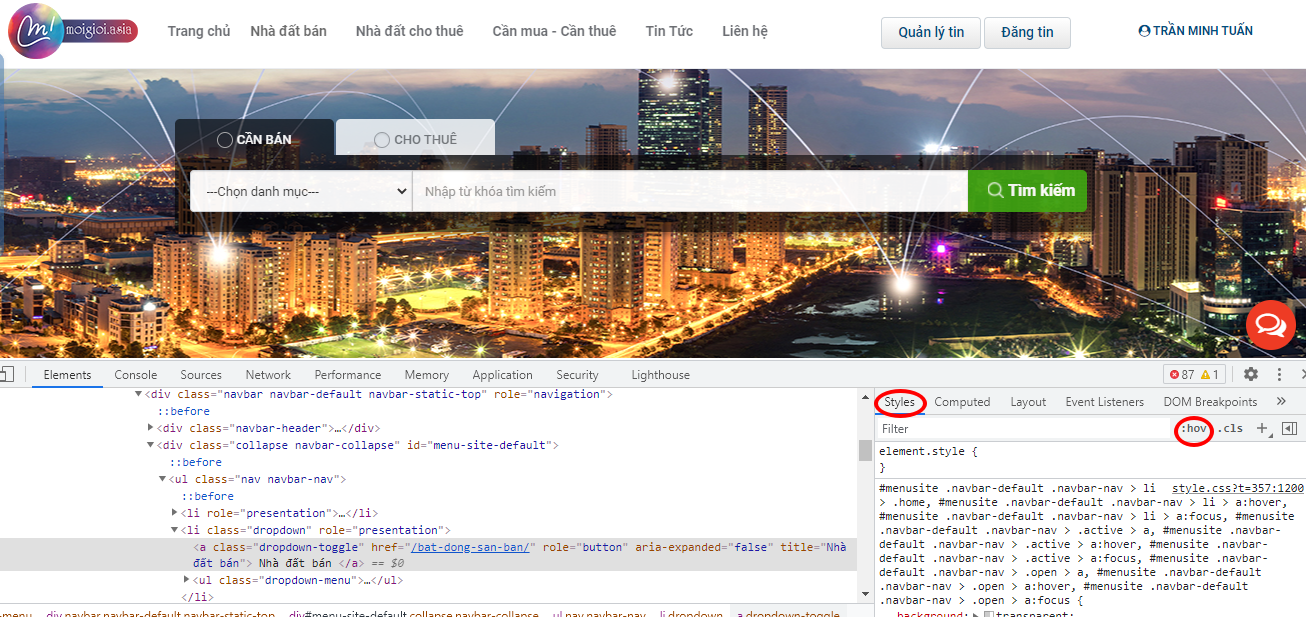This screenshot has height=617, width=1306.
Task: Click the yellow warning count badge 1
Action: (1210, 375)
